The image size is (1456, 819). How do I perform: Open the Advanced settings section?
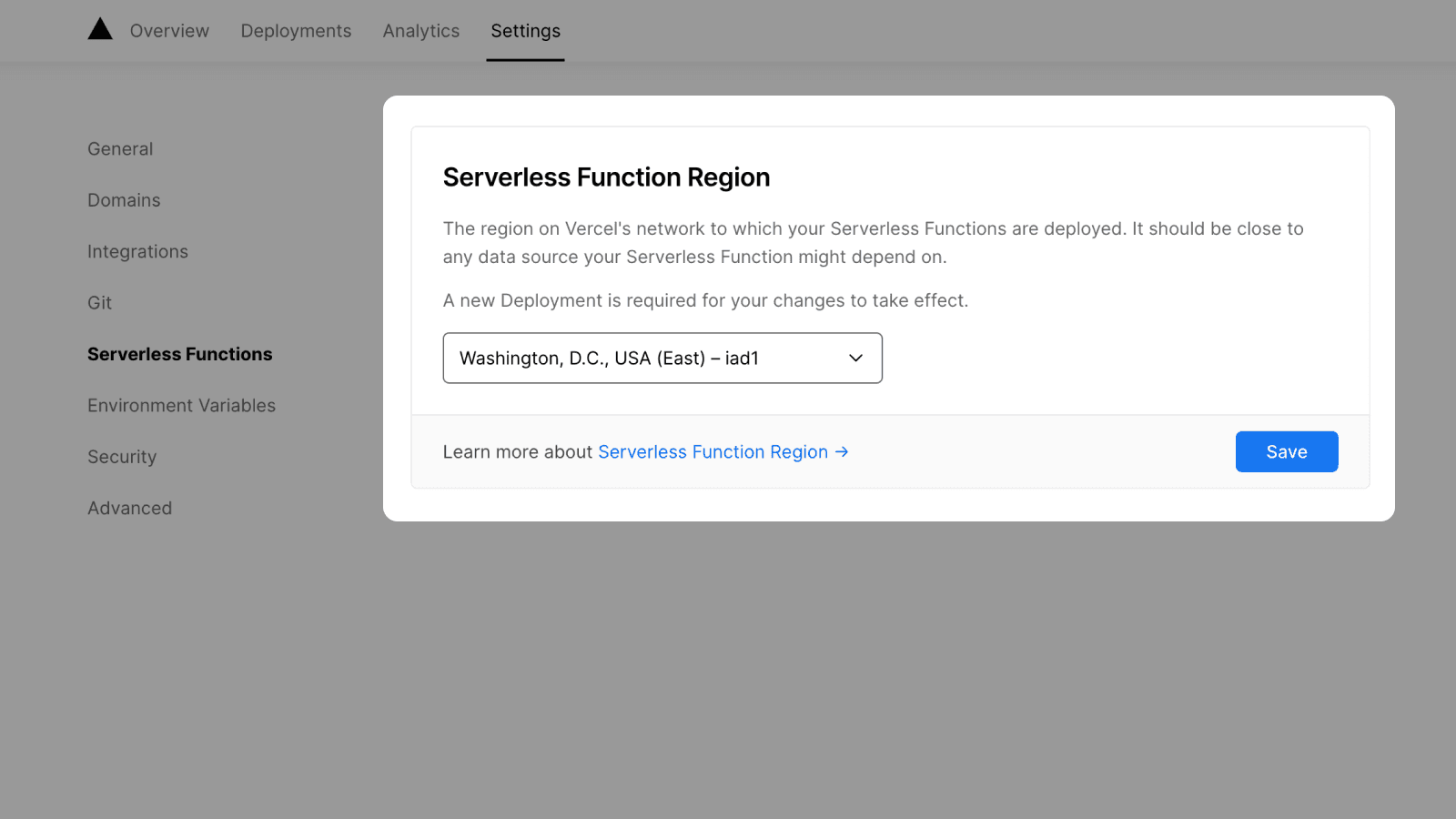(129, 509)
